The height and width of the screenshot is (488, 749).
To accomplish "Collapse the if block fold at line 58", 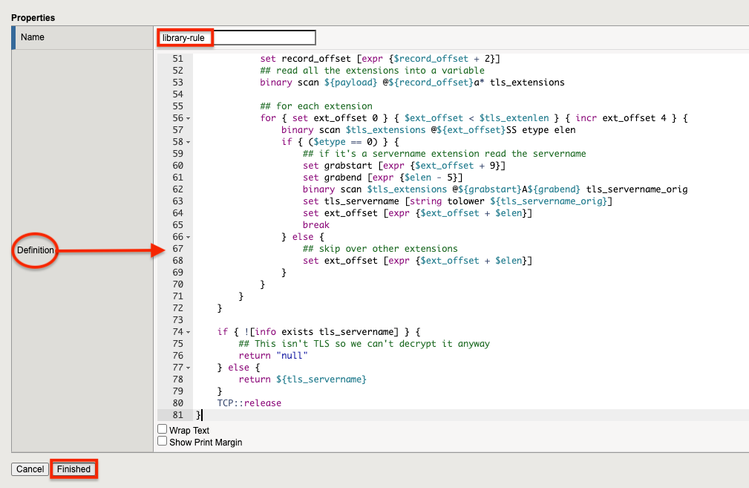I will click(188, 142).
